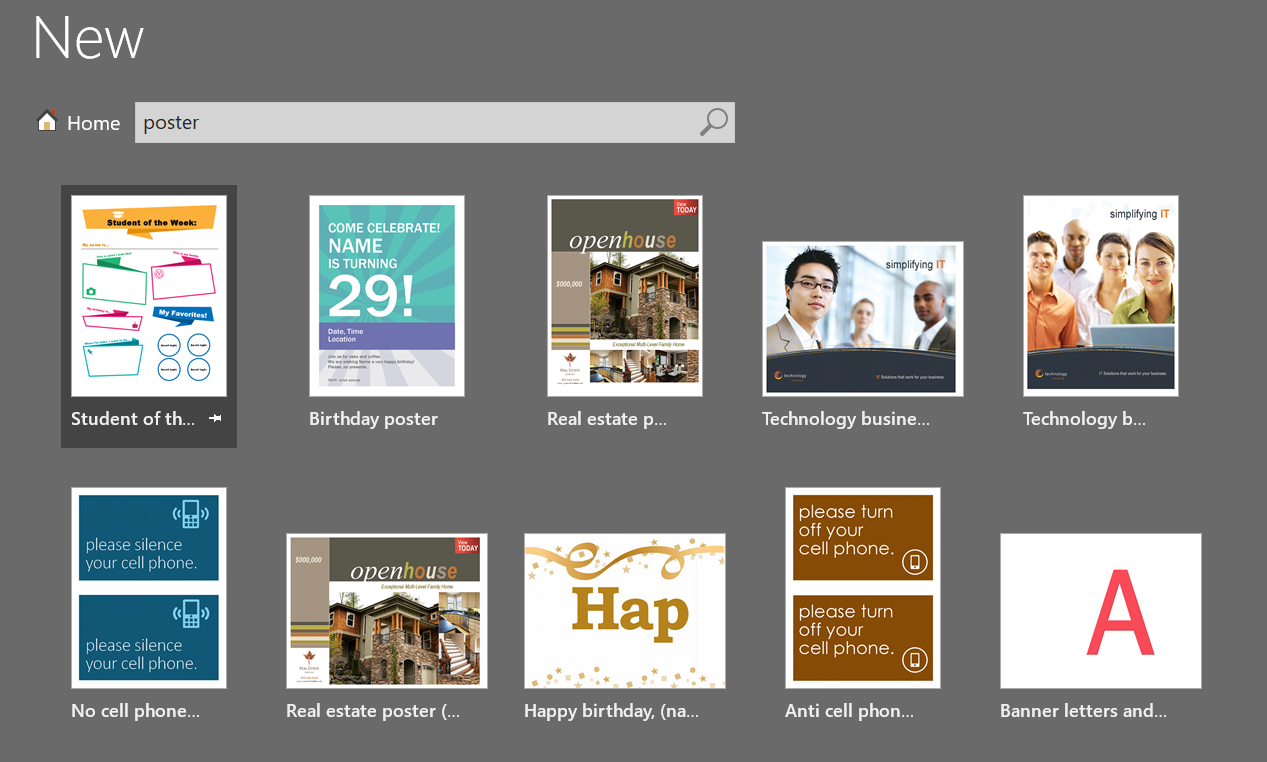The width and height of the screenshot is (1267, 762).
Task: Select the Real estate open house poster
Action: [624, 294]
